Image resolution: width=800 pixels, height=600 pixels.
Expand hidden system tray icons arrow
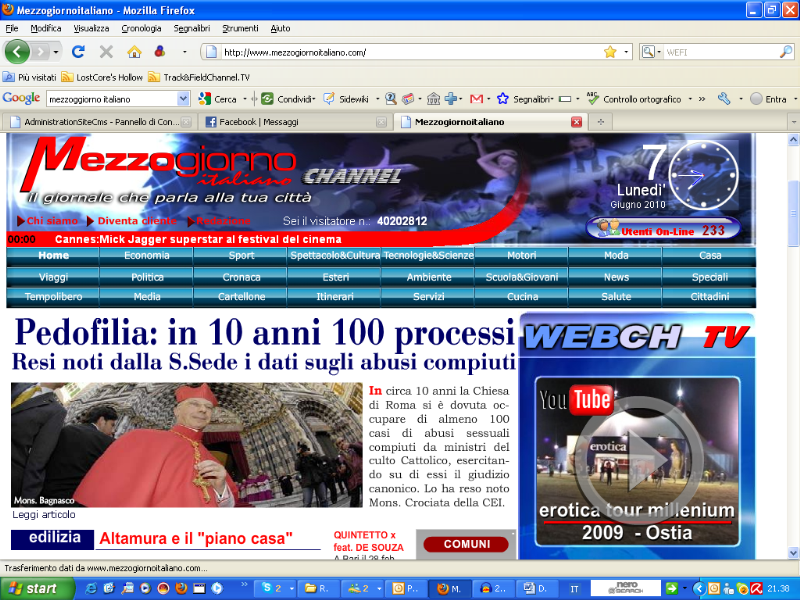click(698, 588)
